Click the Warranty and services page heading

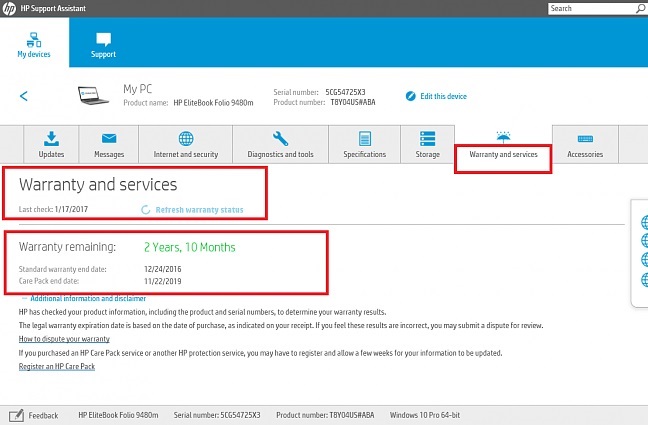click(98, 184)
